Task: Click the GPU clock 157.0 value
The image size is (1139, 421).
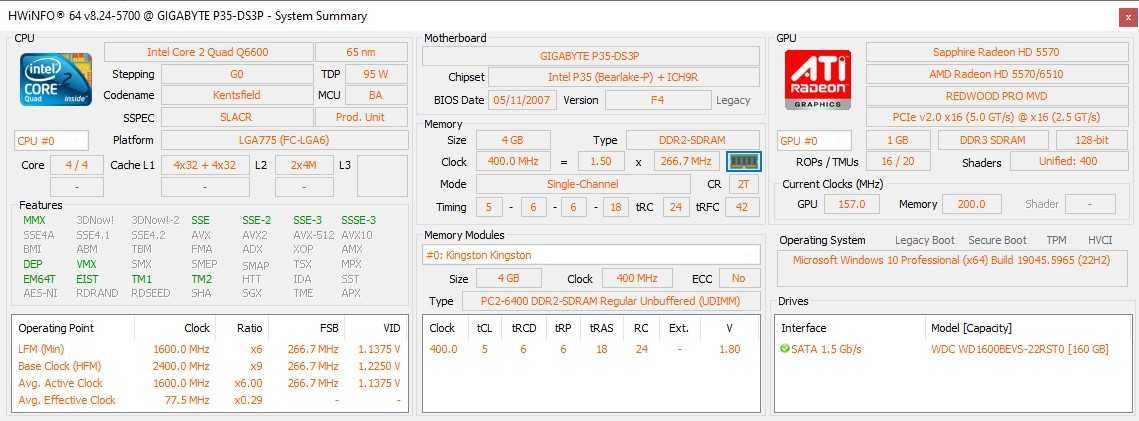Action: pos(851,204)
